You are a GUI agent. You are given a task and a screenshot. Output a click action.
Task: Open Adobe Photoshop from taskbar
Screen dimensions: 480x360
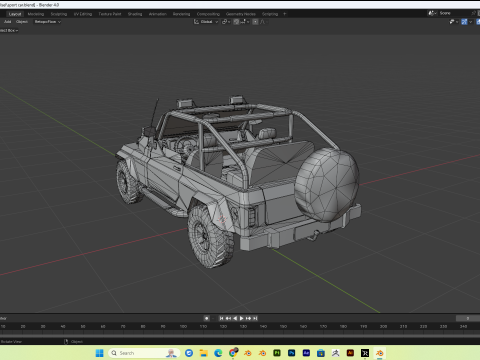pyautogui.click(x=292, y=353)
